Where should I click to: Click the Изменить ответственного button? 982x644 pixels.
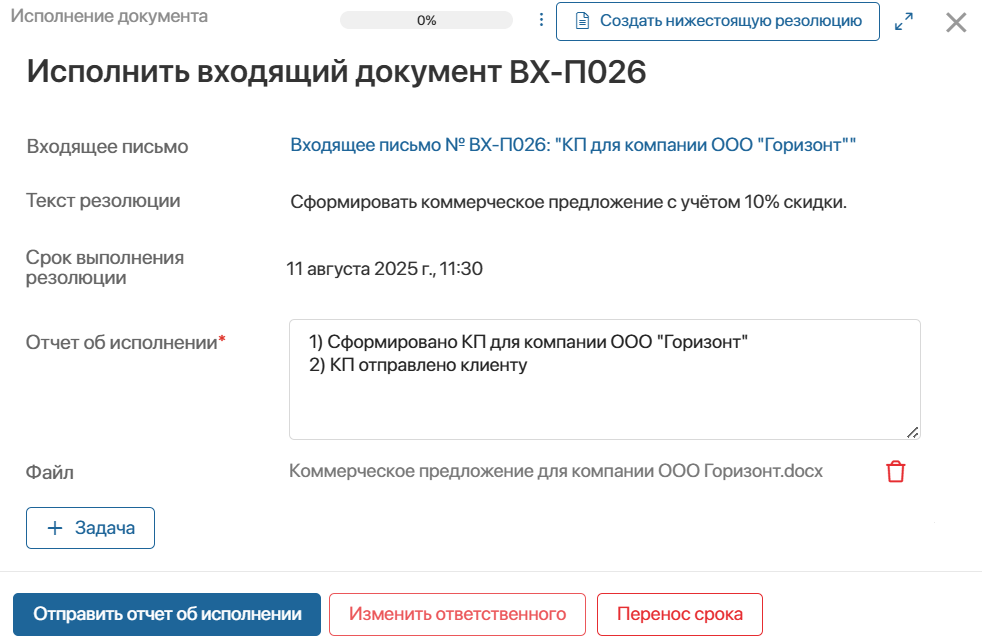[457, 614]
